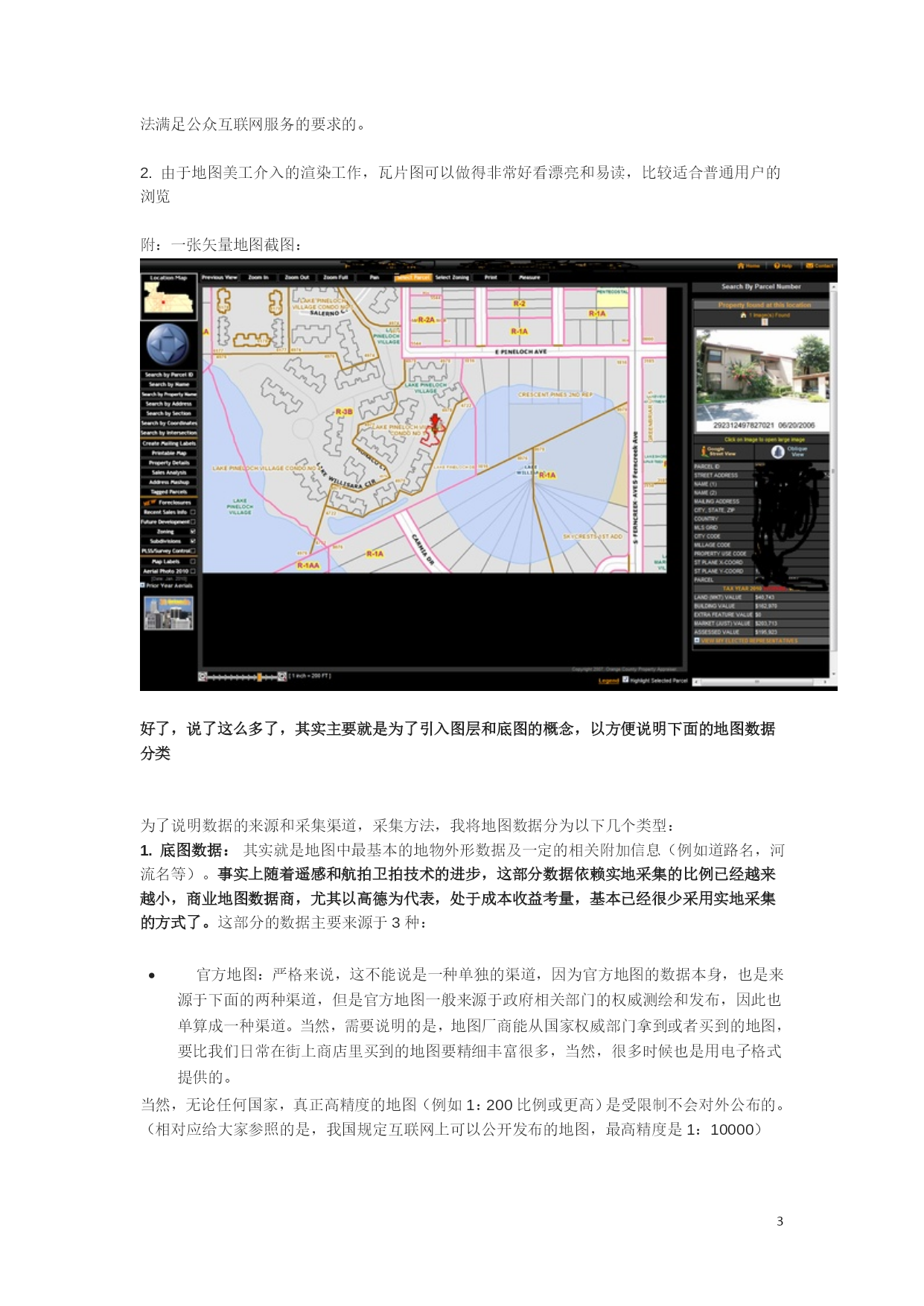Click Search By Parcel Number header
924x1306 pixels.
[761, 287]
